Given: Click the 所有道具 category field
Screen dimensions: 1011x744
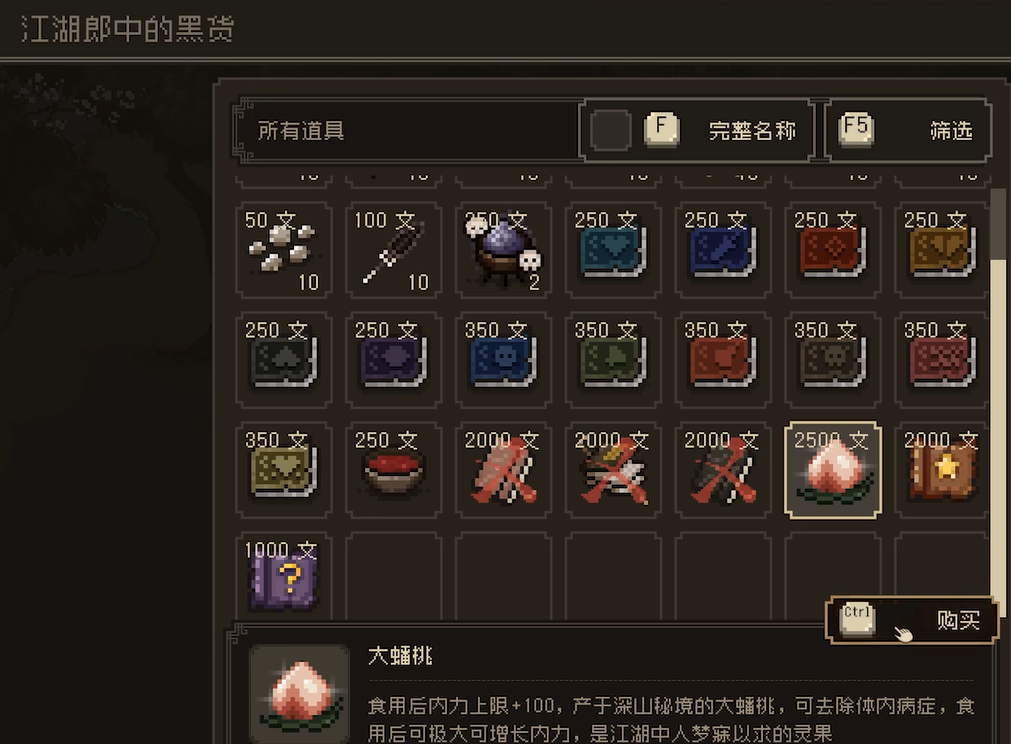Looking at the screenshot, I should tap(407, 130).
